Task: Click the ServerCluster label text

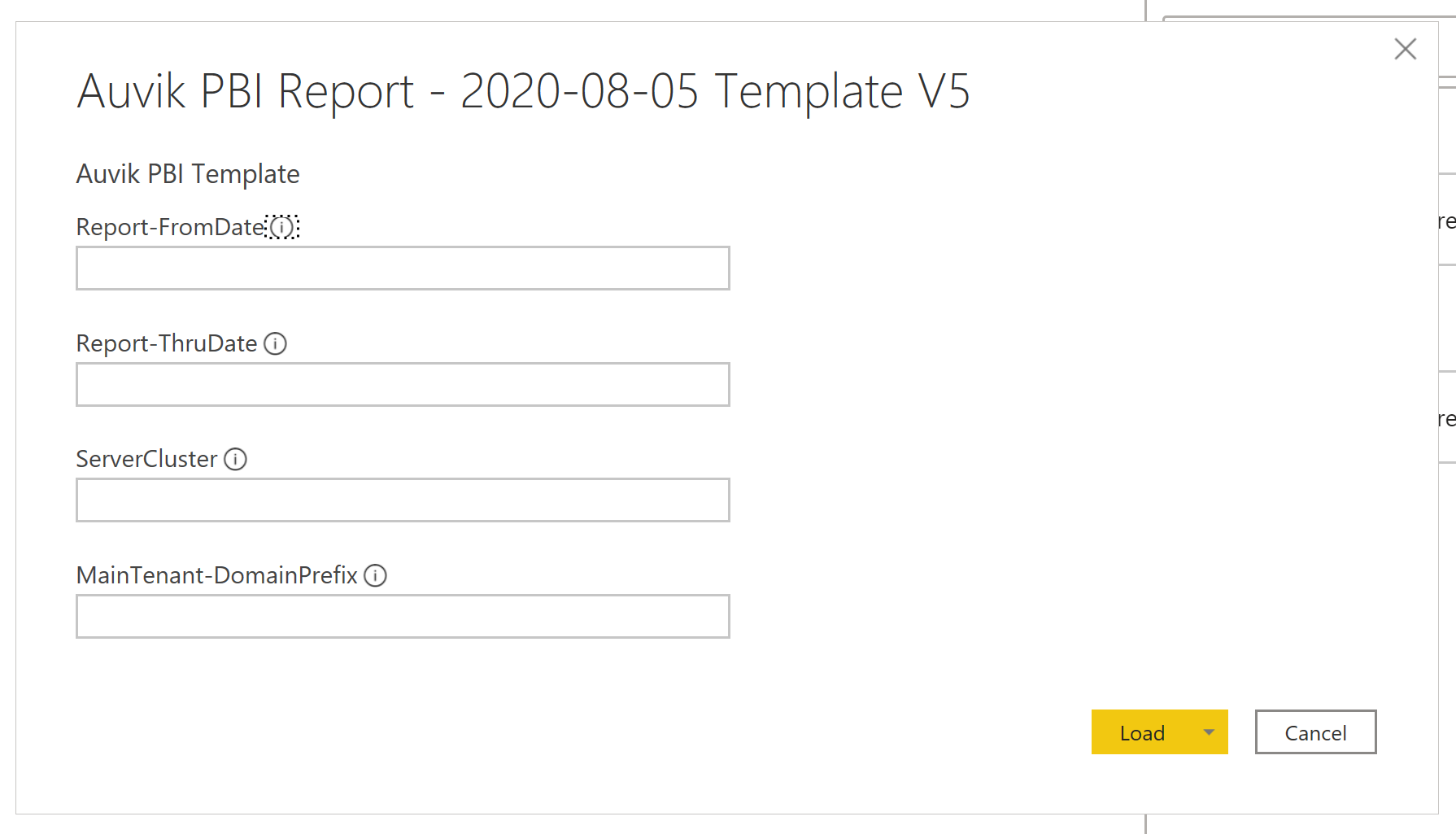Action: point(146,459)
